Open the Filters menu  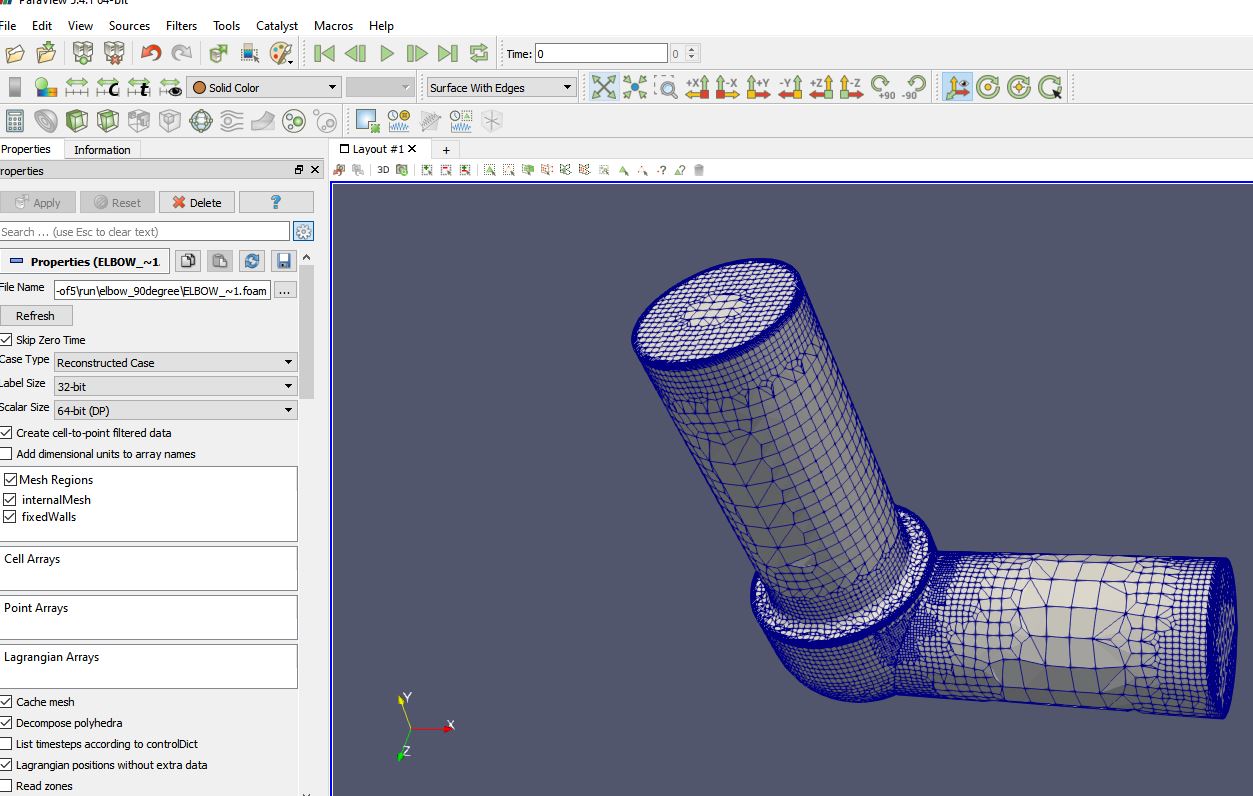181,25
